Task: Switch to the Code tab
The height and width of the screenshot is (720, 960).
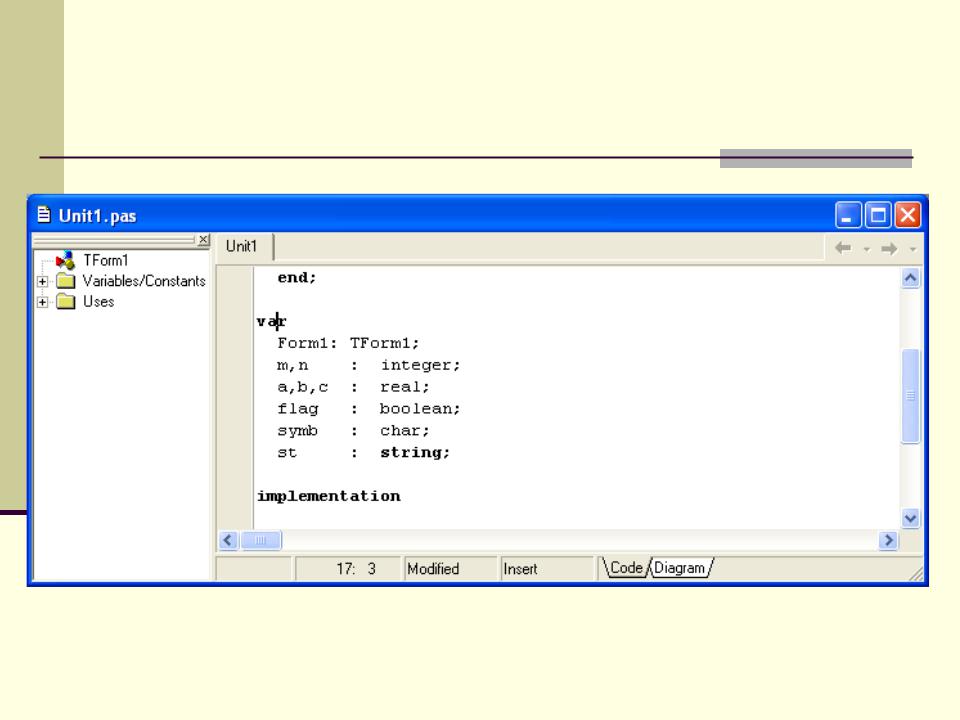Action: [x=626, y=568]
